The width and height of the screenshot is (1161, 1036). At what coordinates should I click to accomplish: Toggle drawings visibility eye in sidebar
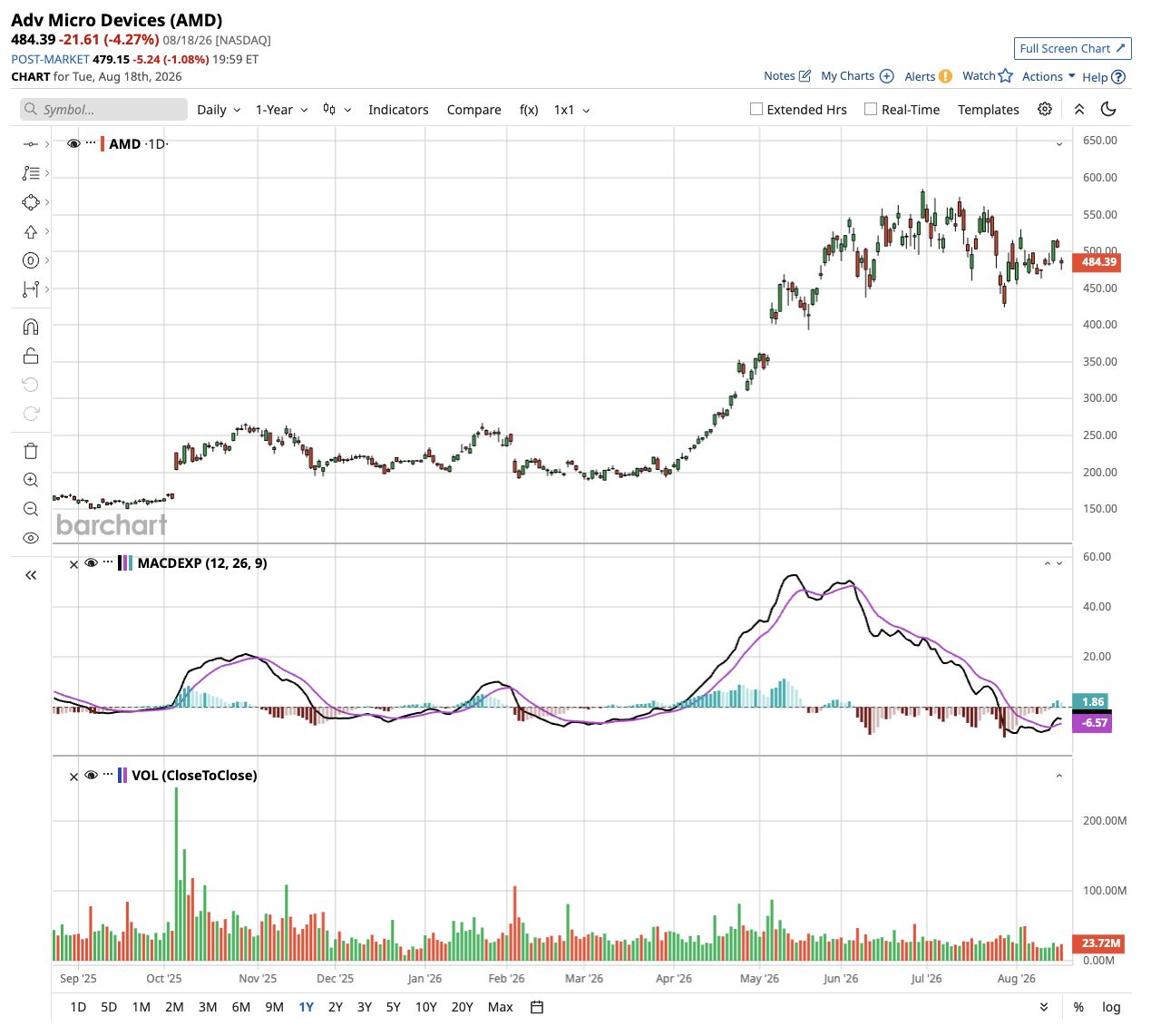pos(31,538)
